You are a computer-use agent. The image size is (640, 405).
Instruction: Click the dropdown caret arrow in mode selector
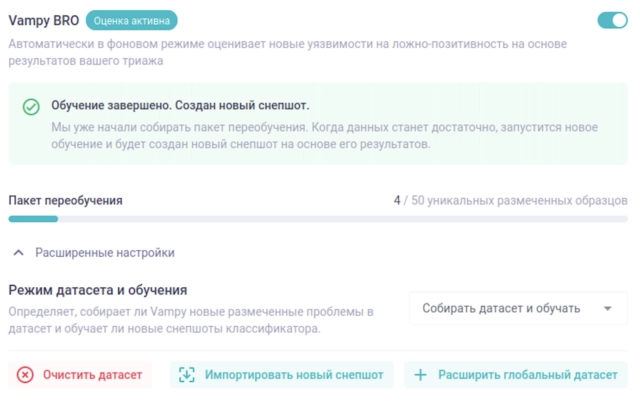click(608, 309)
